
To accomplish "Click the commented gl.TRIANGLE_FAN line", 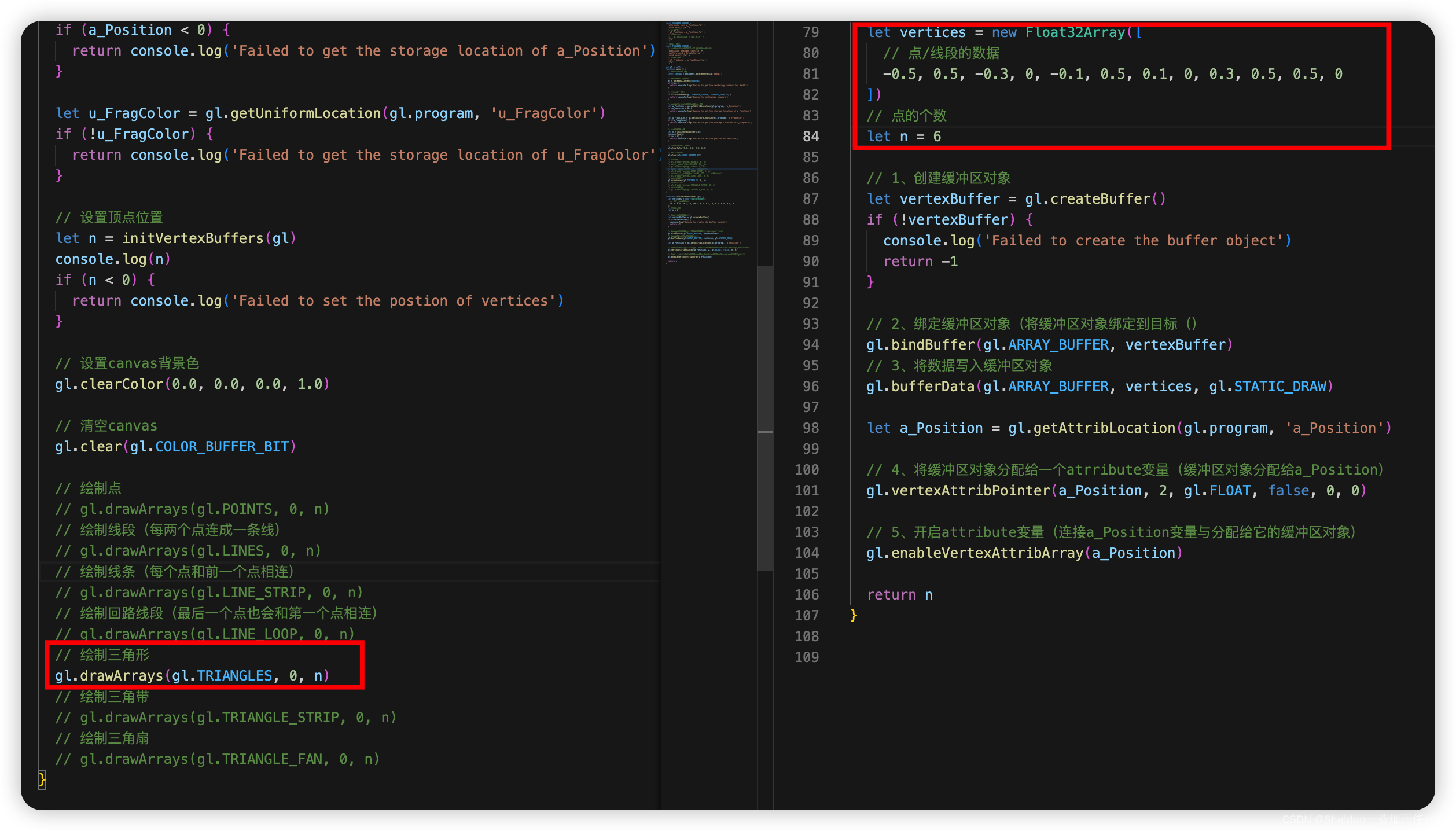I will 217,759.
